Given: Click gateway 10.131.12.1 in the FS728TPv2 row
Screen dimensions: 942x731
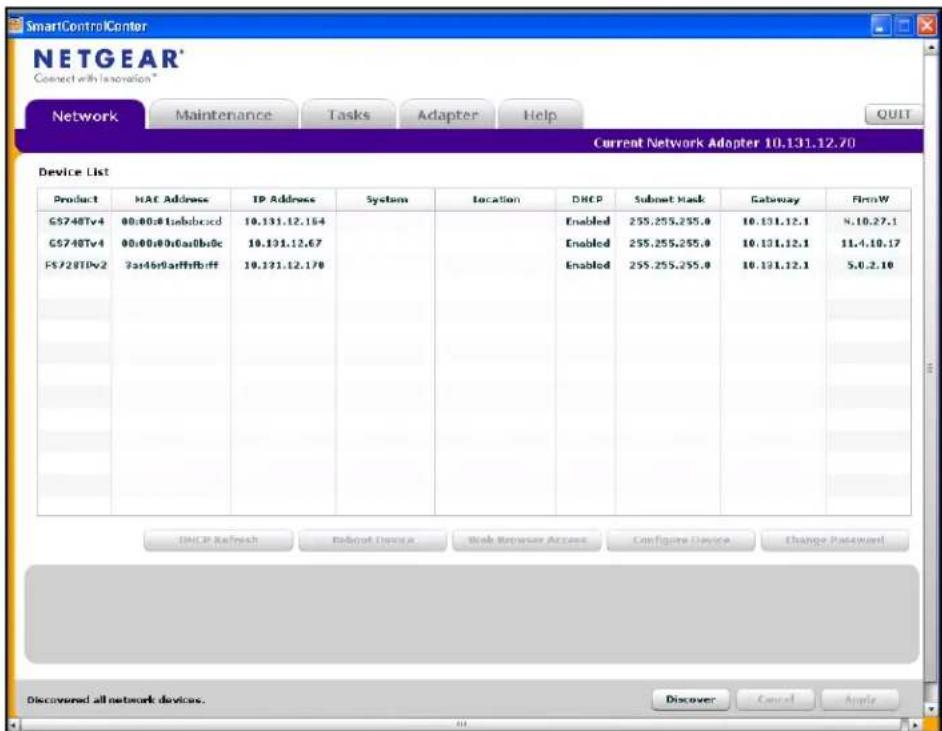Looking at the screenshot, I should (776, 265).
